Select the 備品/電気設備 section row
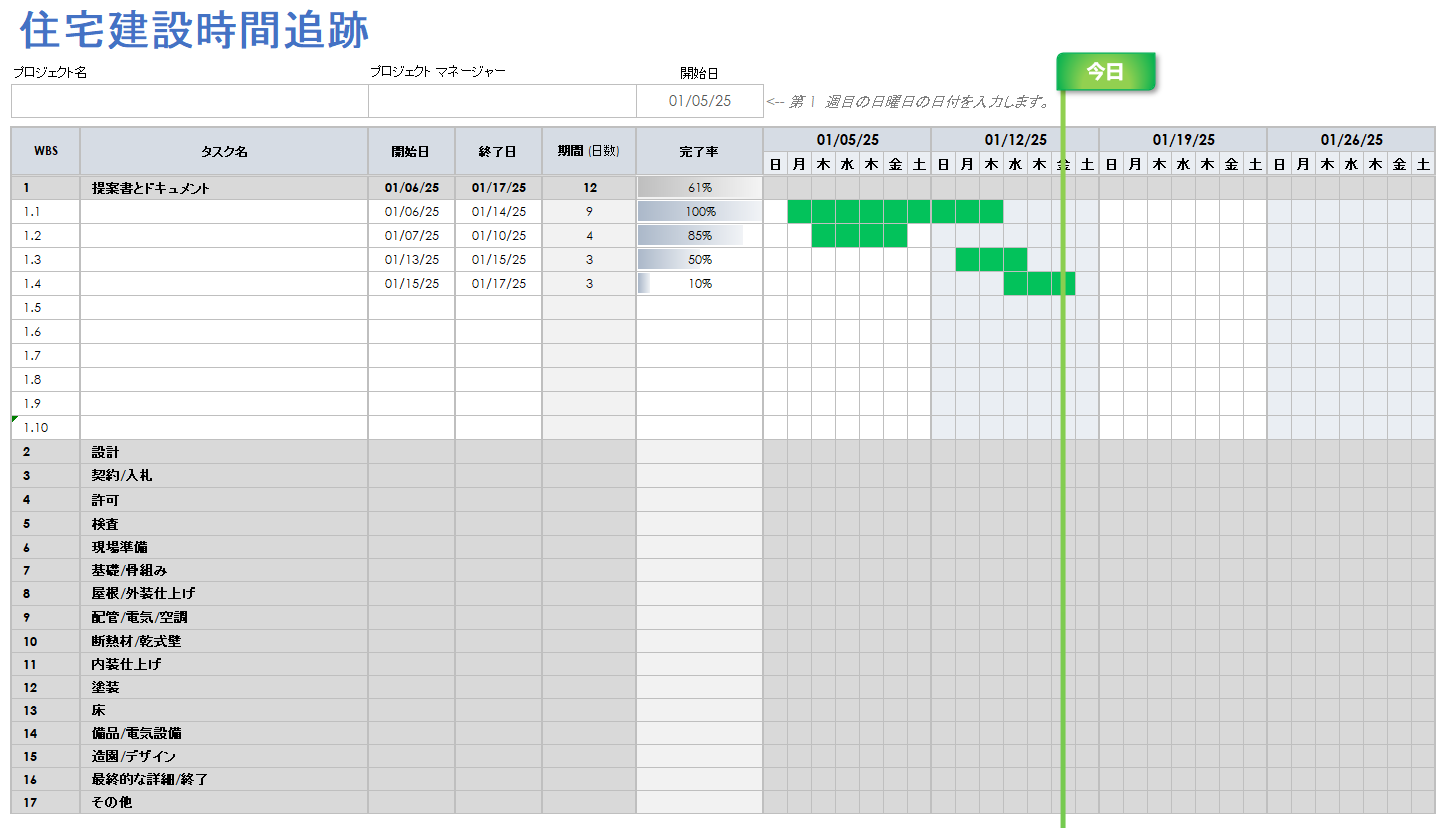The width and height of the screenshot is (1436, 828). tap(723, 733)
